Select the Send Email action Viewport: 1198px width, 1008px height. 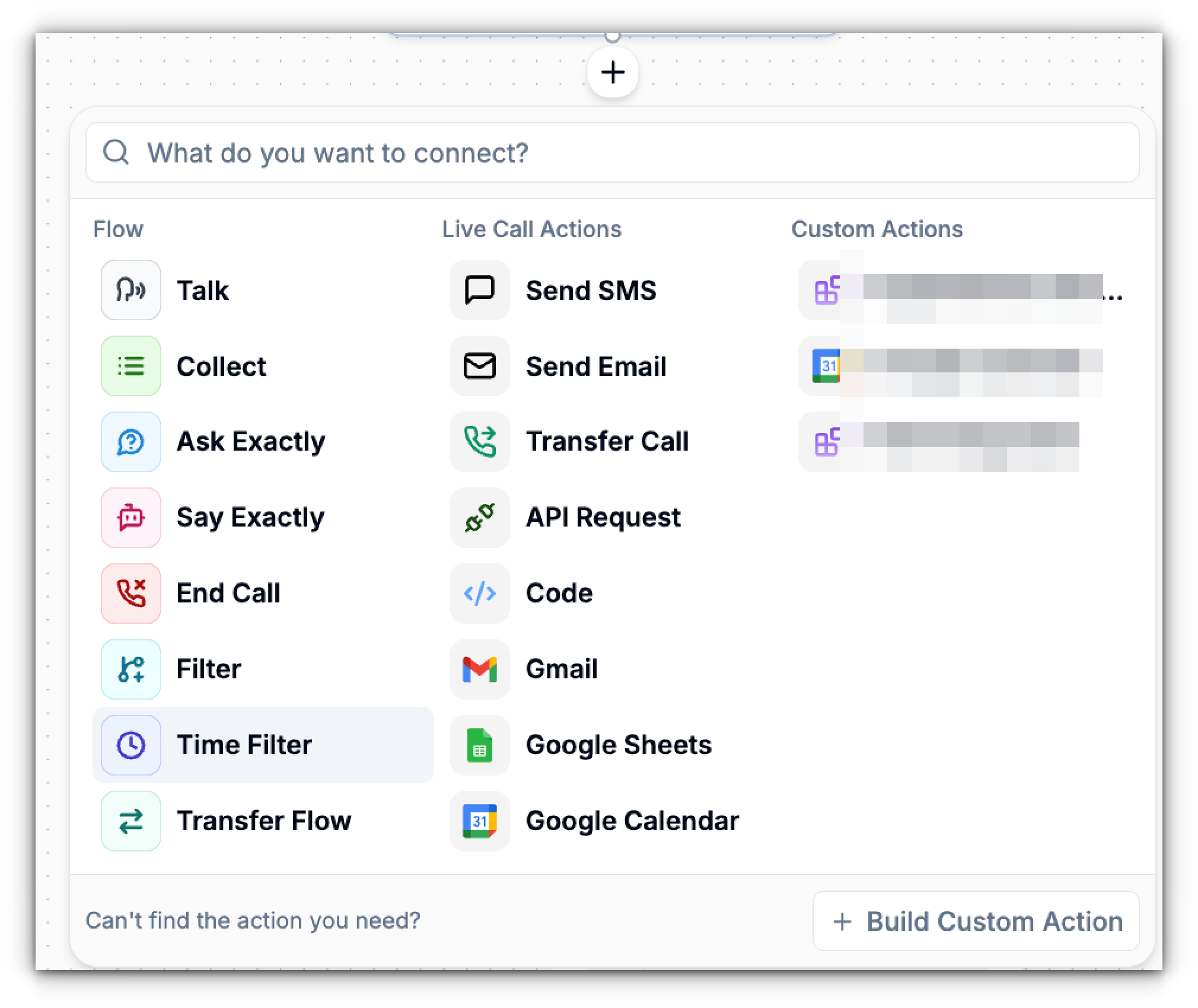(x=595, y=366)
